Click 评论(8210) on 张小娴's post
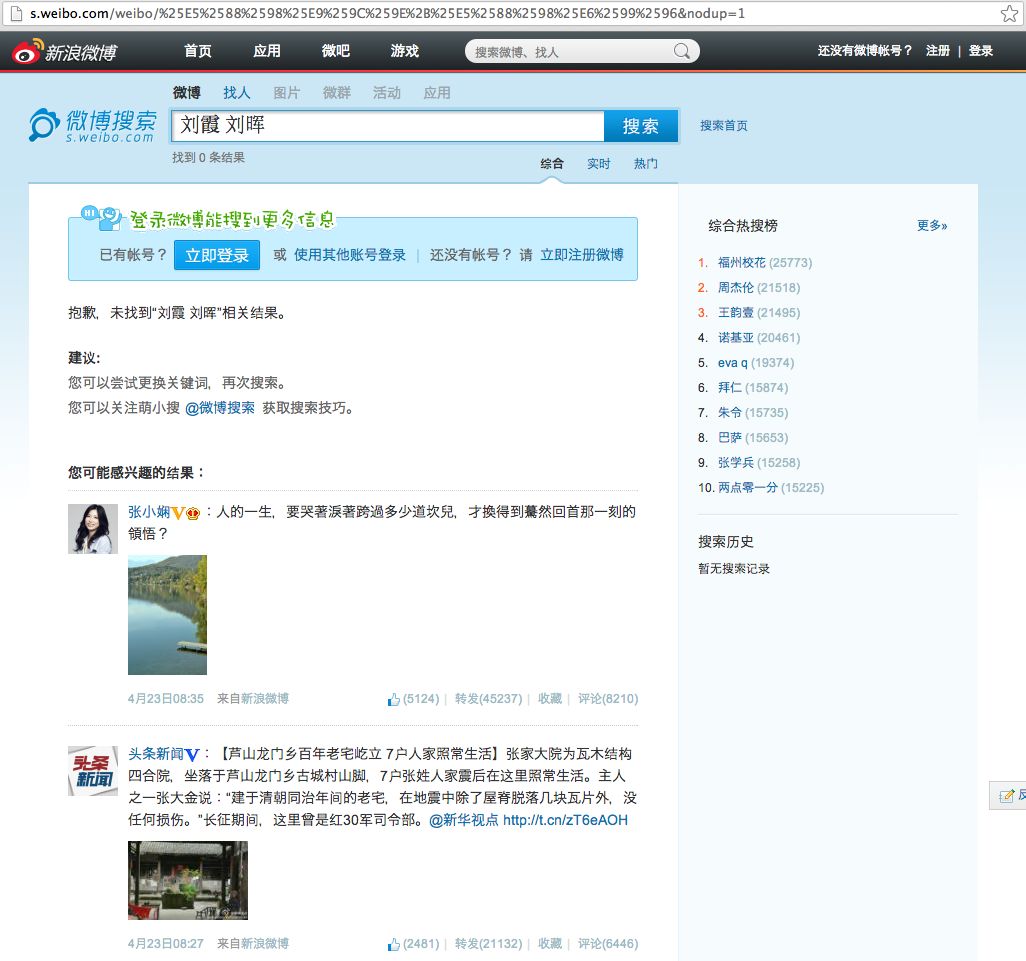The width and height of the screenshot is (1026, 961). click(608, 699)
